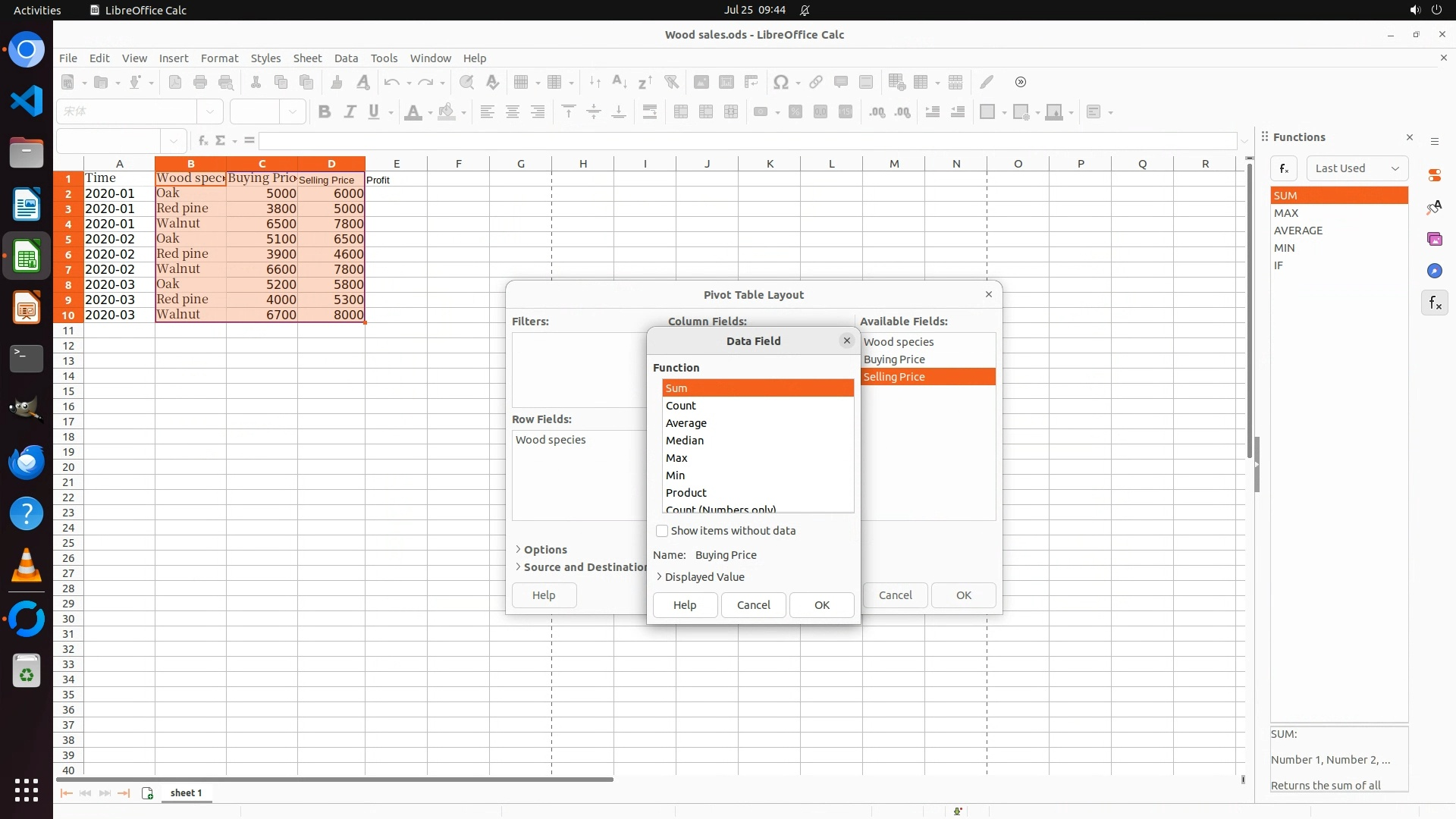Open the Last Used category dropdown
The image size is (1456, 819).
pos(1357,168)
